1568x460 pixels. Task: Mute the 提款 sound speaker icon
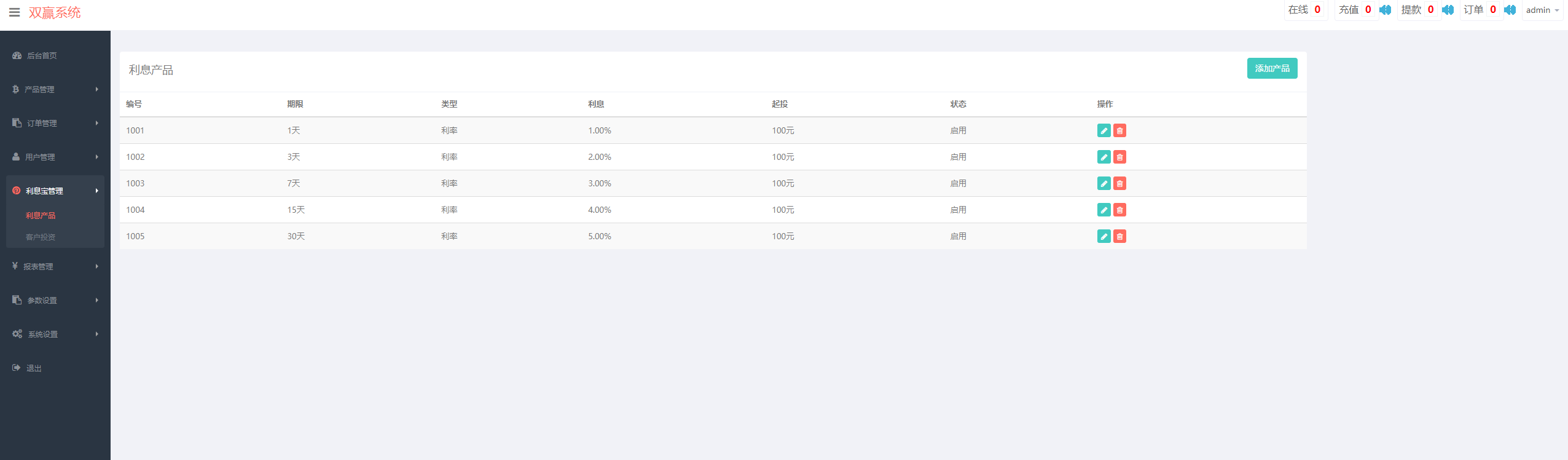[x=1448, y=10]
